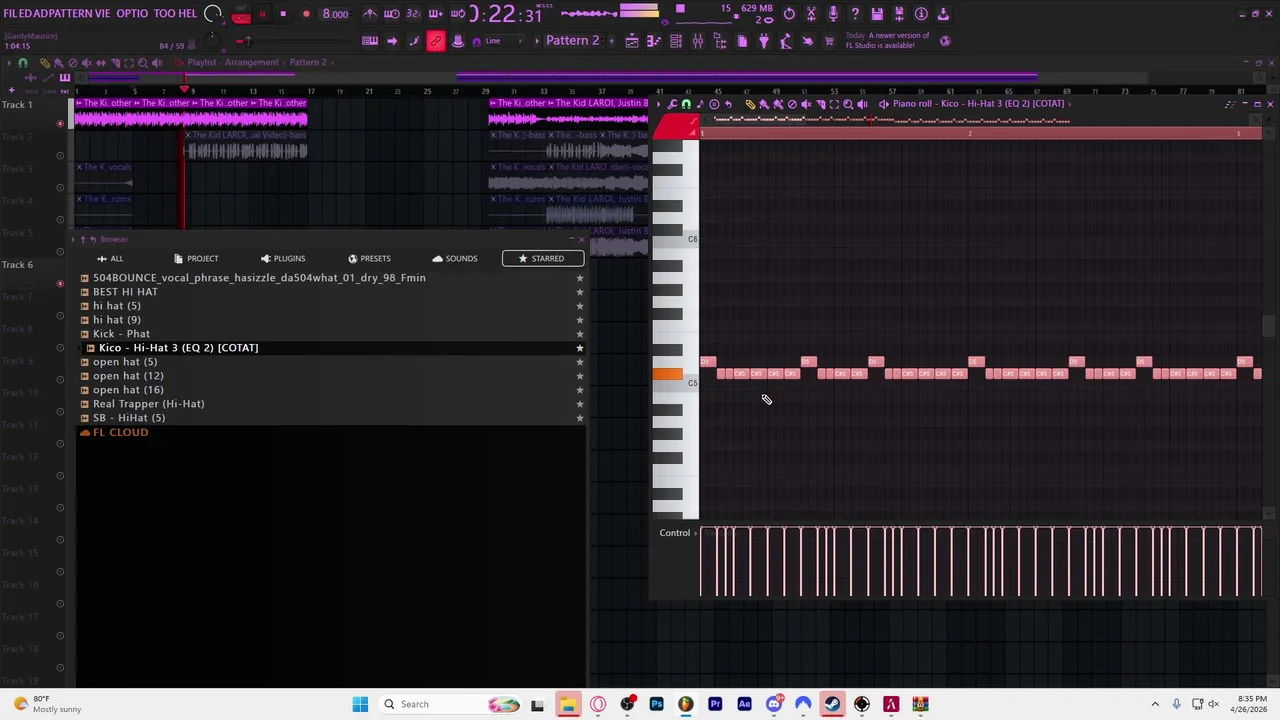The image size is (1280, 720).
Task: Pause playback with the pause button
Action: 262,14
